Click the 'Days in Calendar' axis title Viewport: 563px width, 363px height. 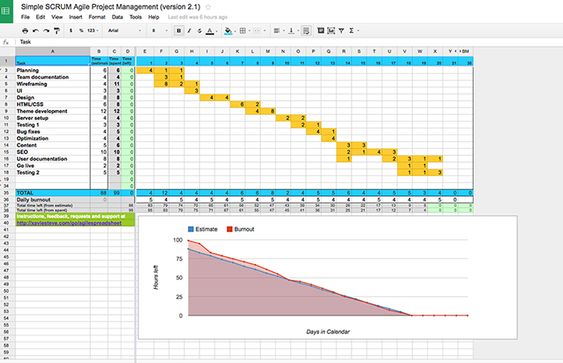click(x=327, y=332)
